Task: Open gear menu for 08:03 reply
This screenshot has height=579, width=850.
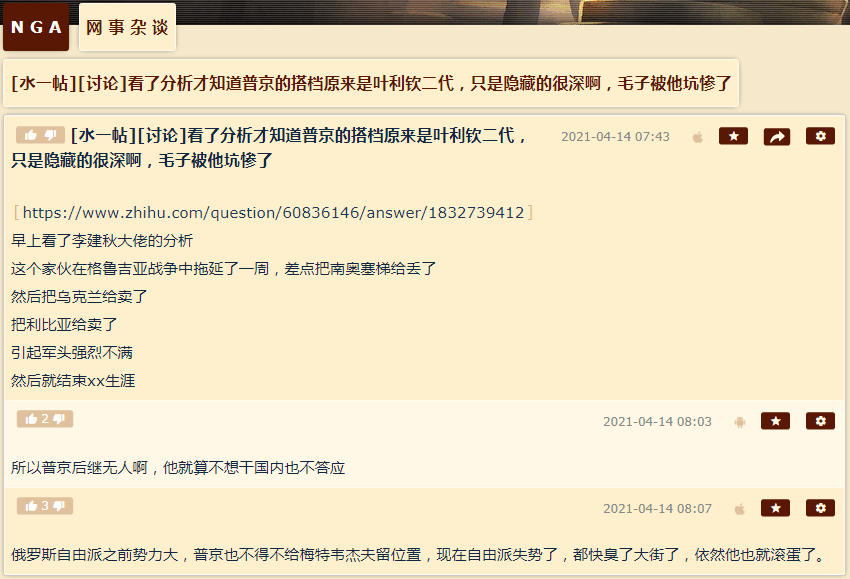Action: tap(820, 421)
